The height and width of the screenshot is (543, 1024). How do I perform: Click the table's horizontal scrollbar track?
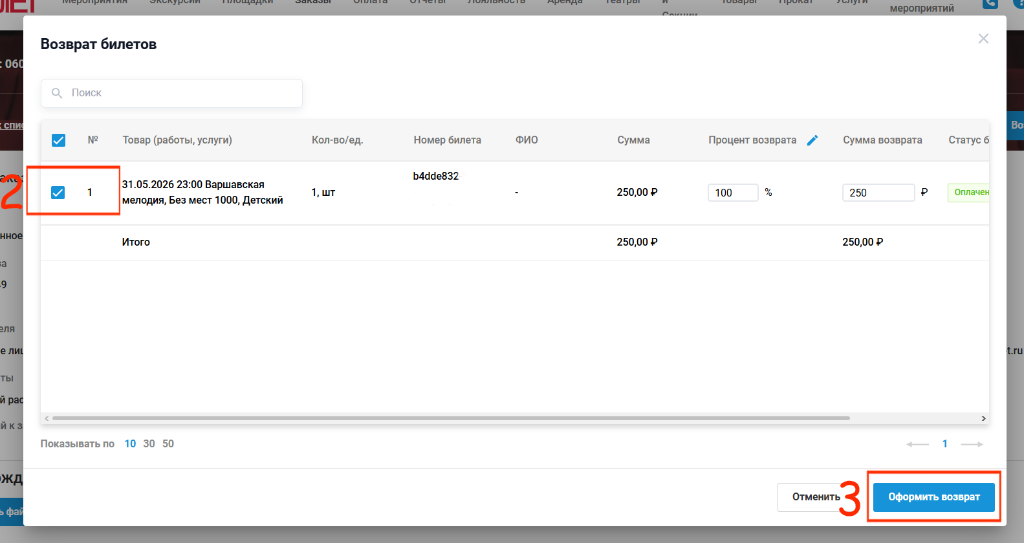coord(451,418)
